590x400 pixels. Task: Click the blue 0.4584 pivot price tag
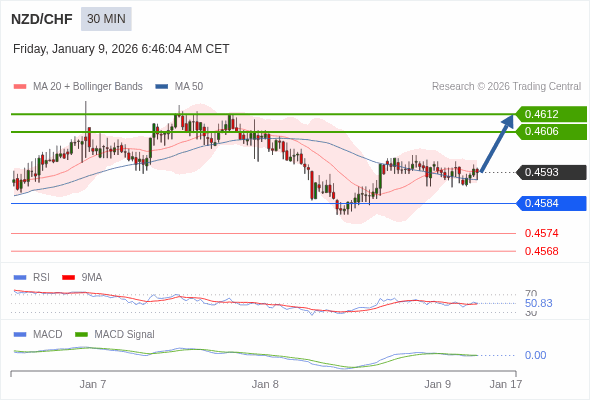tap(552, 203)
